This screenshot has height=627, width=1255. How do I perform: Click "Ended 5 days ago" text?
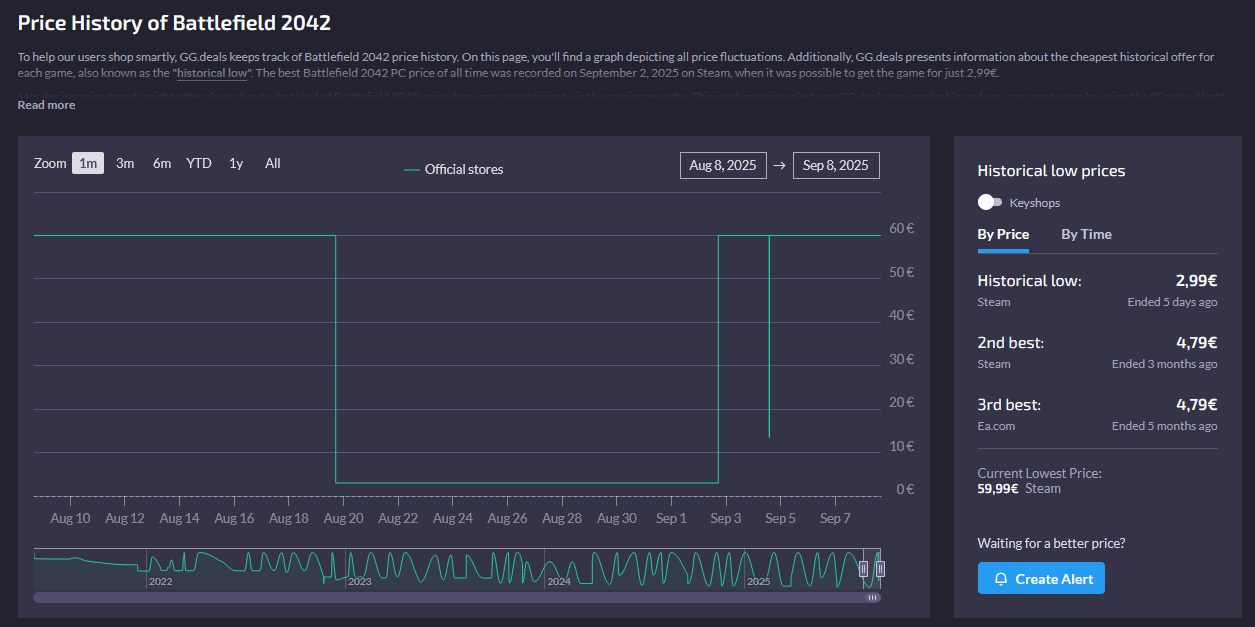1172,302
